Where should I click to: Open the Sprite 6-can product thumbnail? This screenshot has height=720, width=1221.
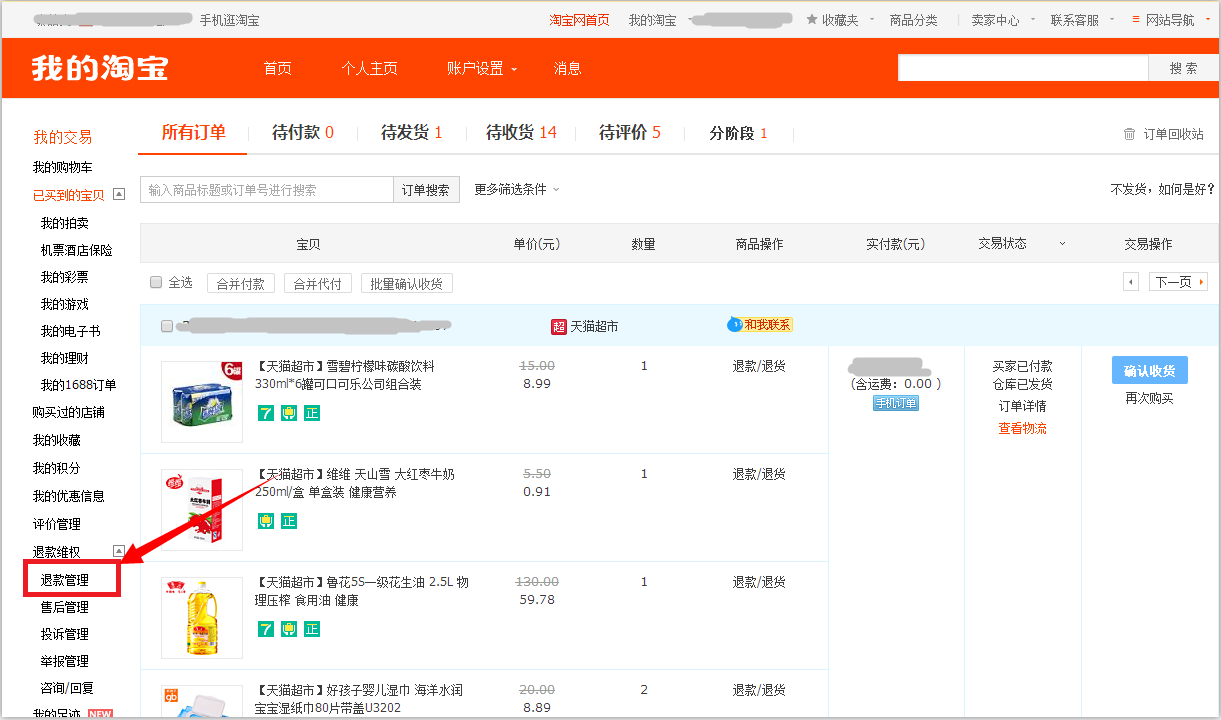(202, 402)
